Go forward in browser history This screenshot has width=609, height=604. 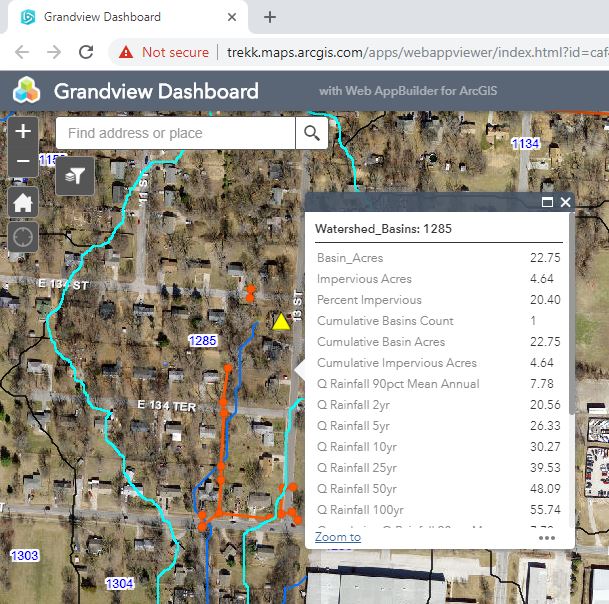54,52
